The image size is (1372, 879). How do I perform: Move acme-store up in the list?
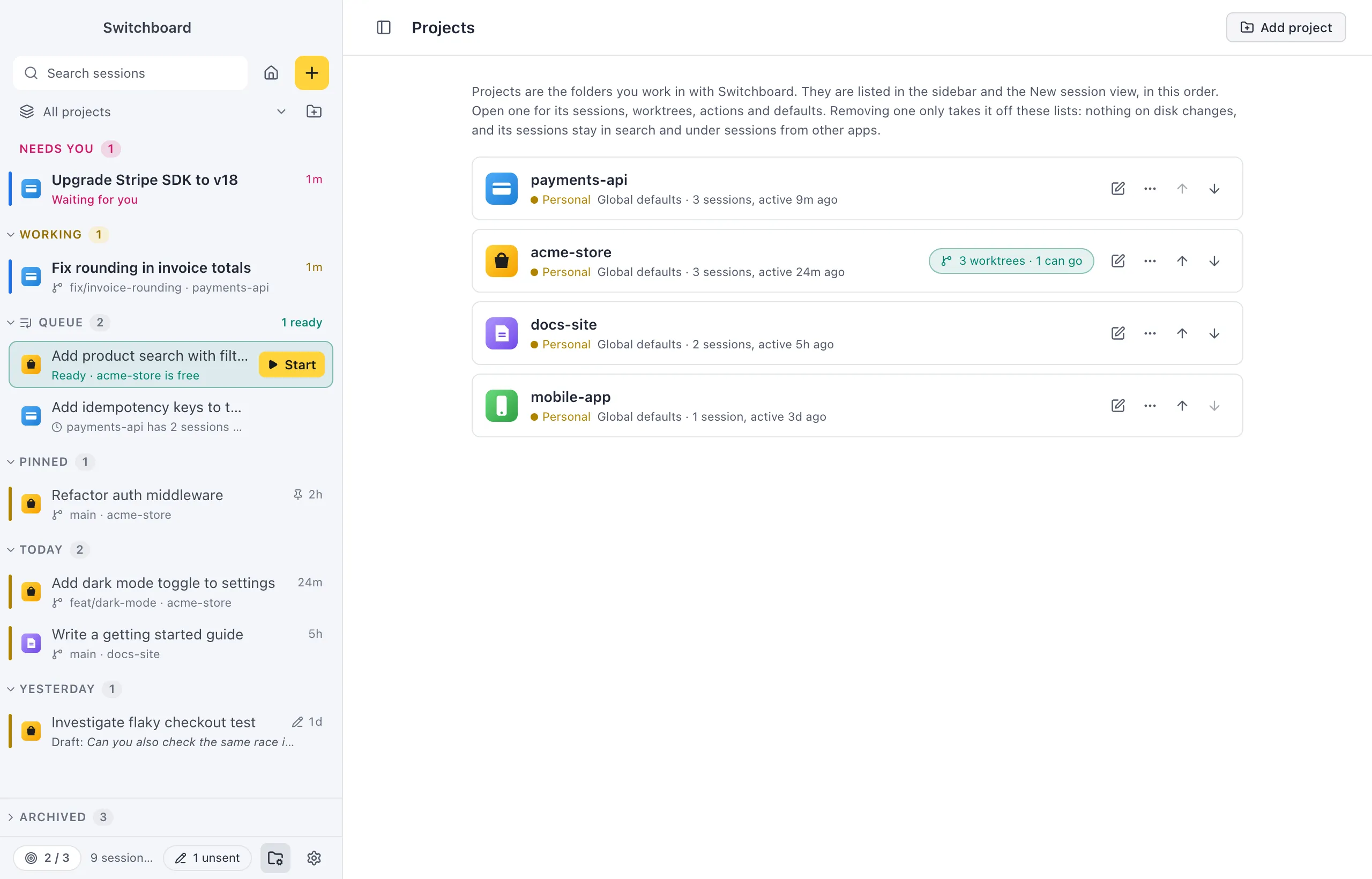1182,261
